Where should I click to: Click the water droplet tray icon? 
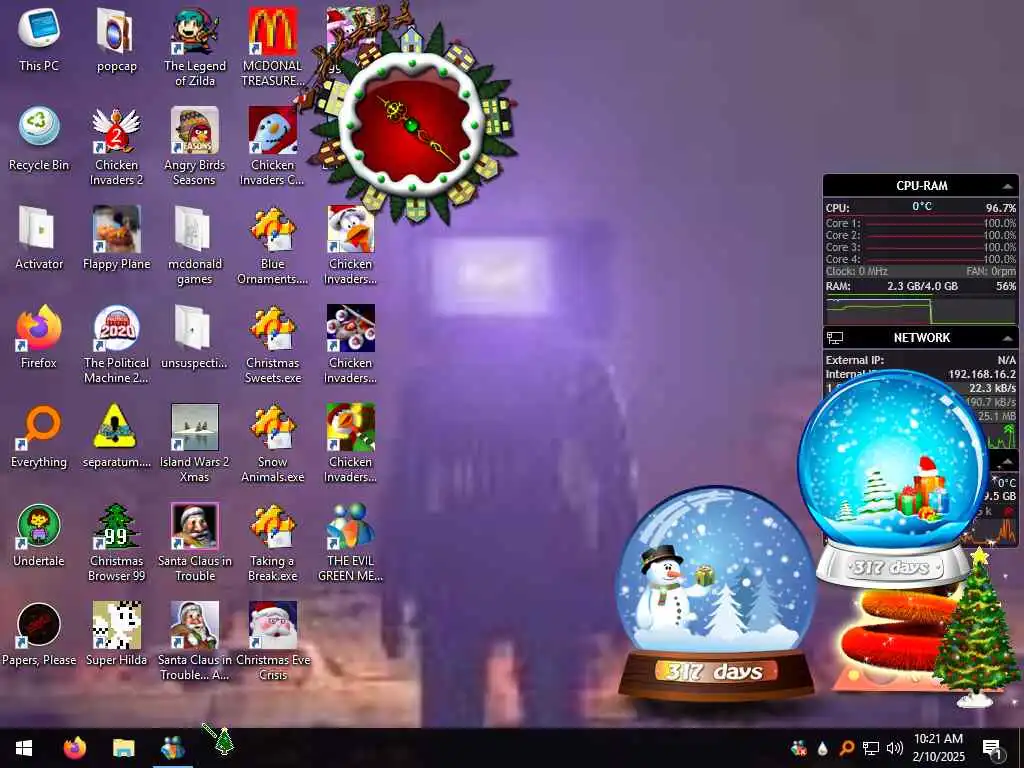click(x=822, y=748)
